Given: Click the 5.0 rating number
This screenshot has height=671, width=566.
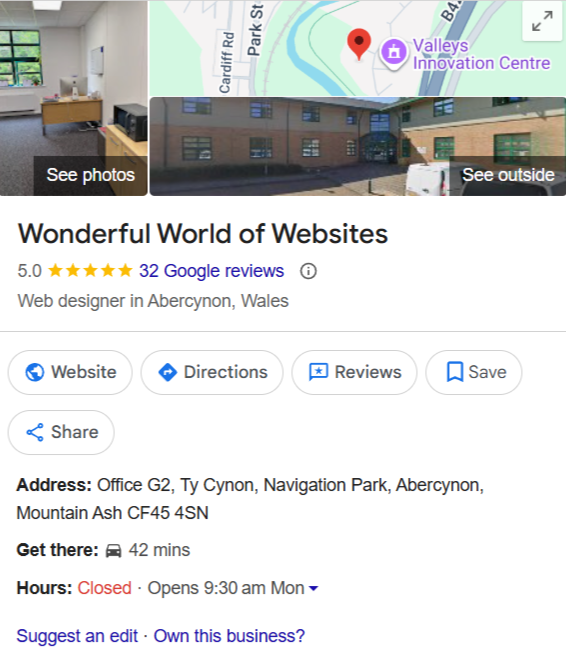Looking at the screenshot, I should pos(30,271).
